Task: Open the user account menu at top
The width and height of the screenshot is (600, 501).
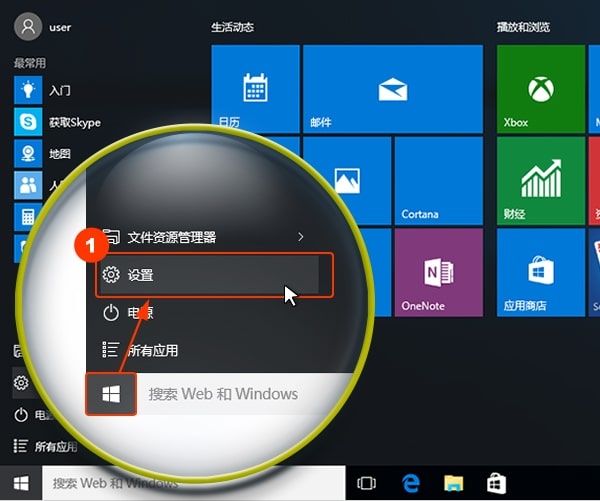Action: pos(45,24)
